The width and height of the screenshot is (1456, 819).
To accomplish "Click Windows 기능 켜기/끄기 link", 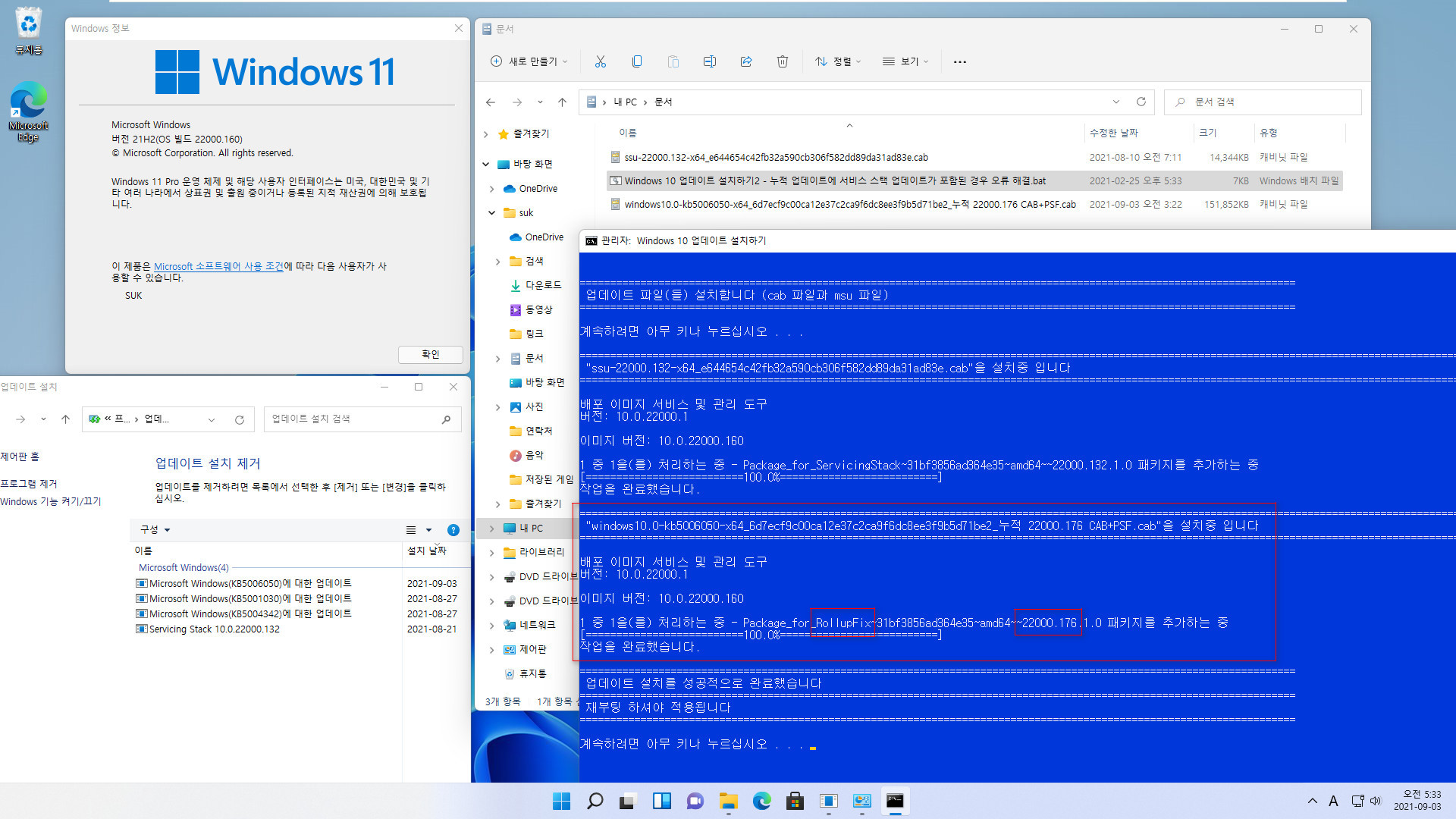I will pos(51,501).
